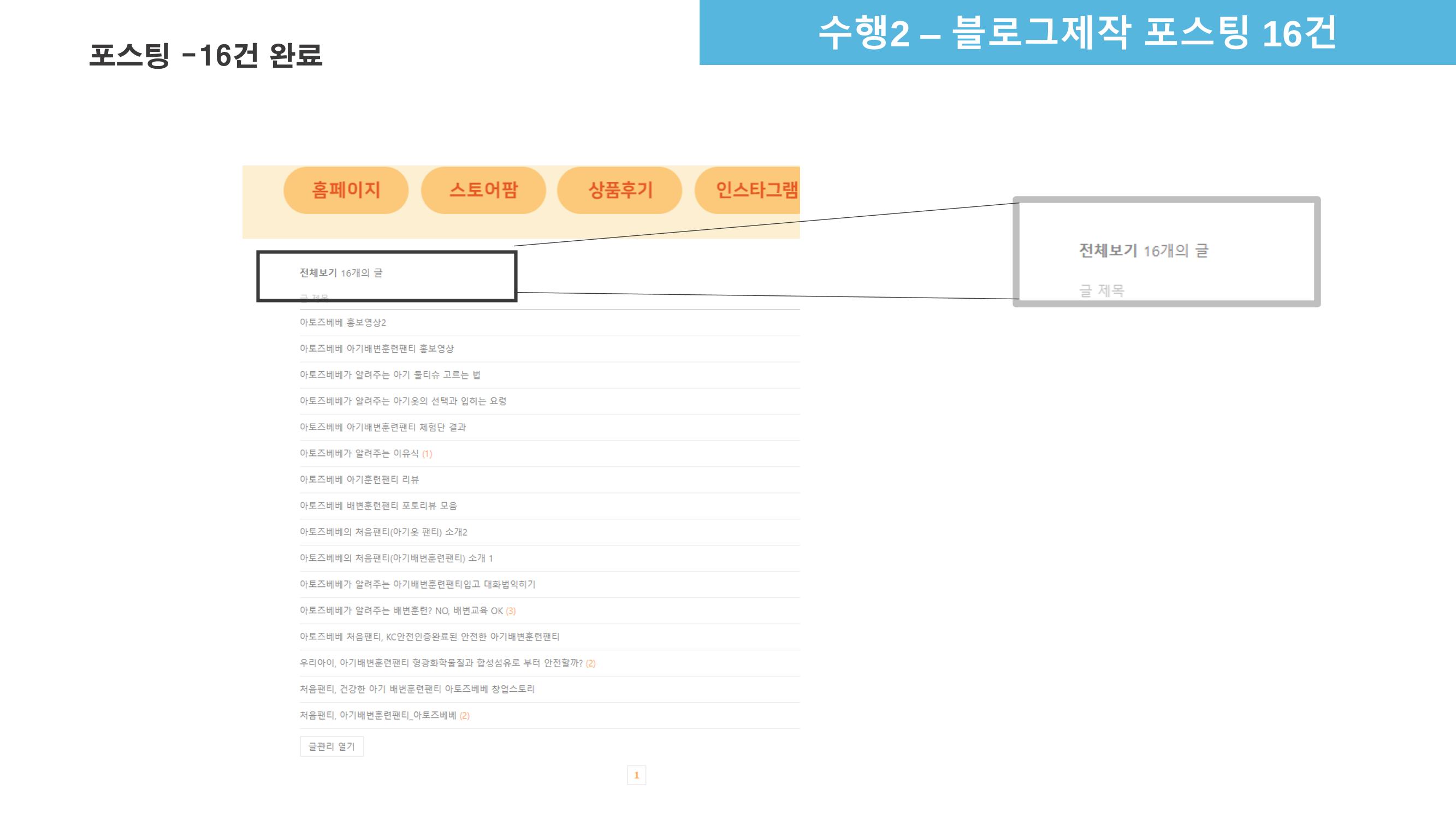Open post 처음팬티(아기옷 팬티) 소개2
The image size is (1456, 819).
tap(383, 532)
